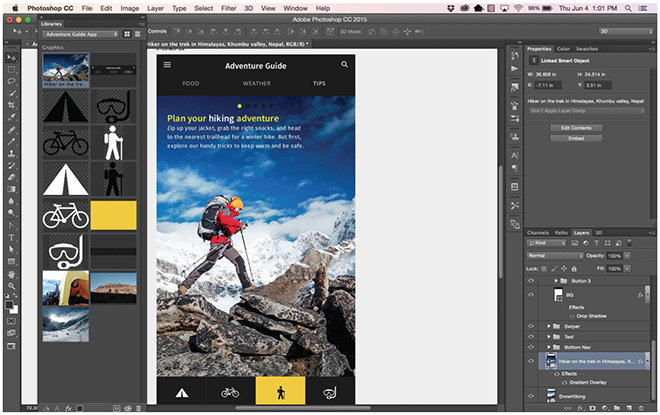Viewport: 660px width, 415px height.
Task: Expand the Swiper layer group
Action: (548, 326)
